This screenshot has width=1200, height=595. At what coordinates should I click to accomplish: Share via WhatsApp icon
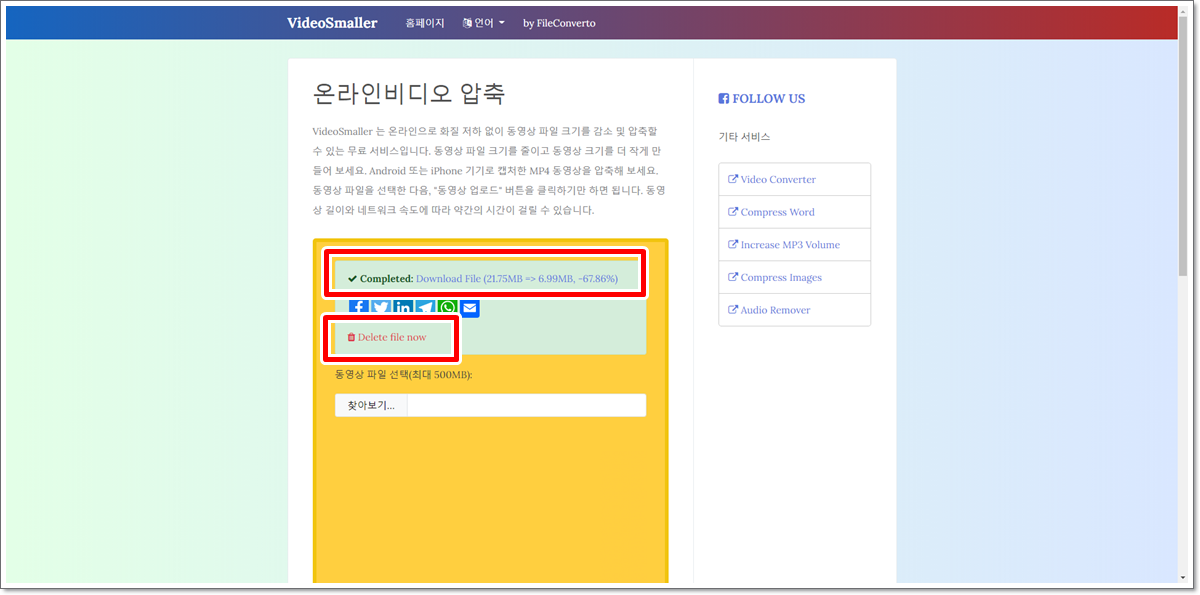coord(447,308)
